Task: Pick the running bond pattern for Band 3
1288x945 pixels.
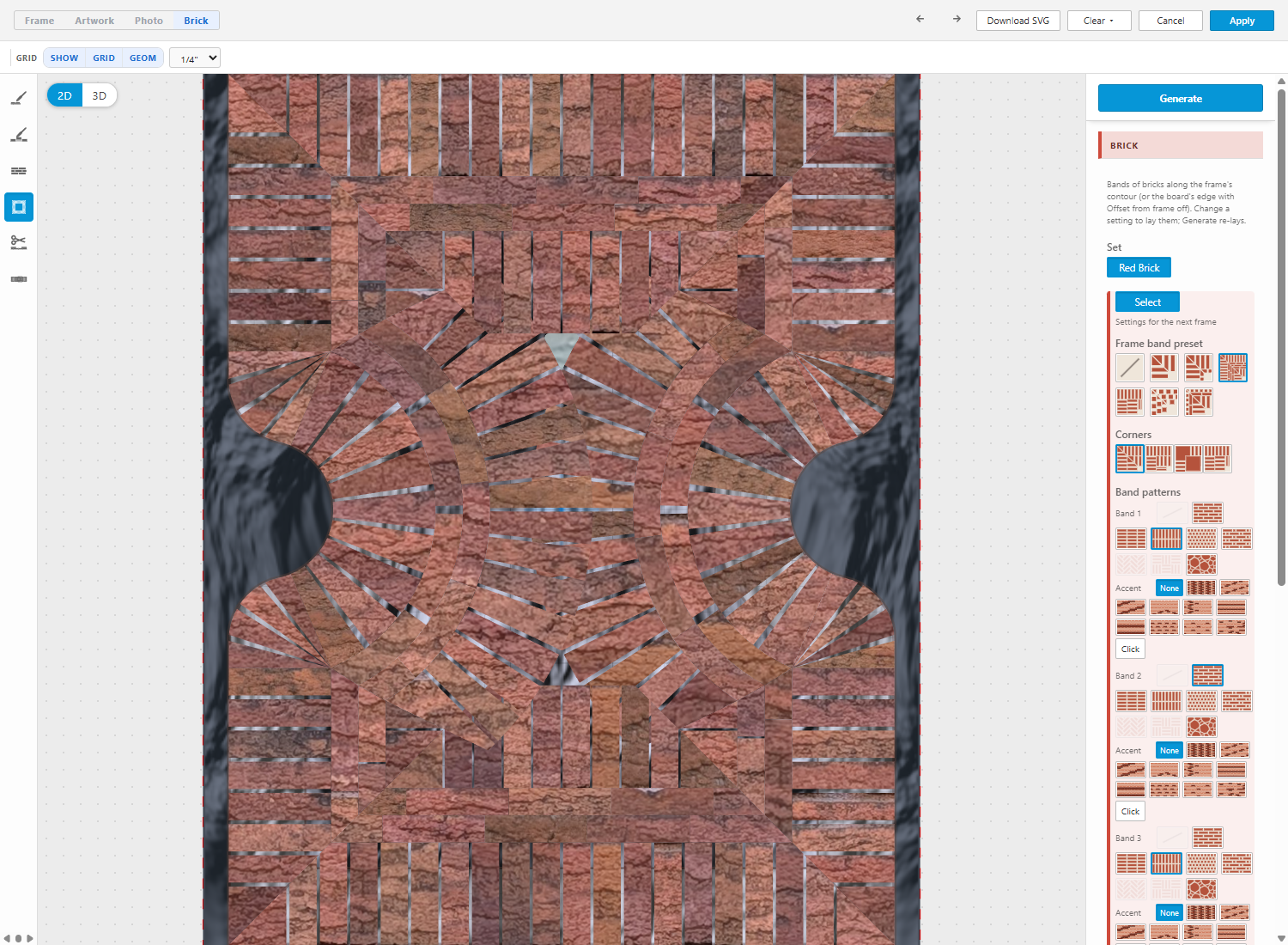Action: (x=1207, y=838)
